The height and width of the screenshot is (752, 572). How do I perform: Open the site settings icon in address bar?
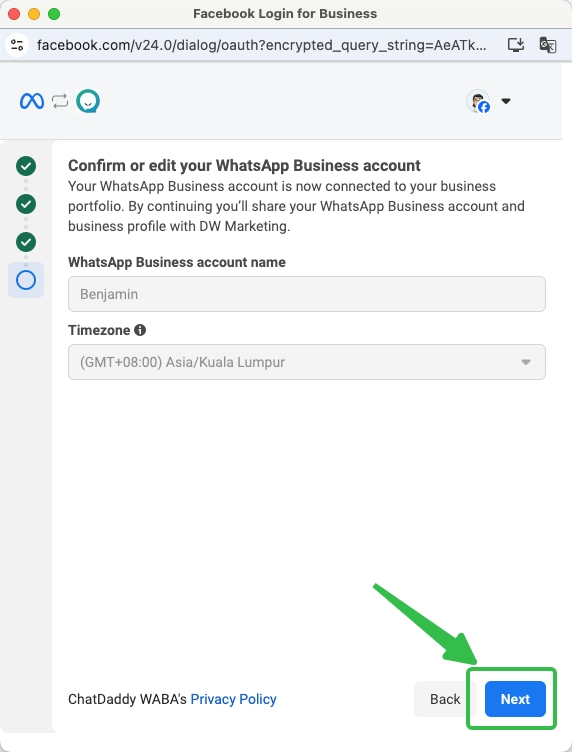point(17,45)
